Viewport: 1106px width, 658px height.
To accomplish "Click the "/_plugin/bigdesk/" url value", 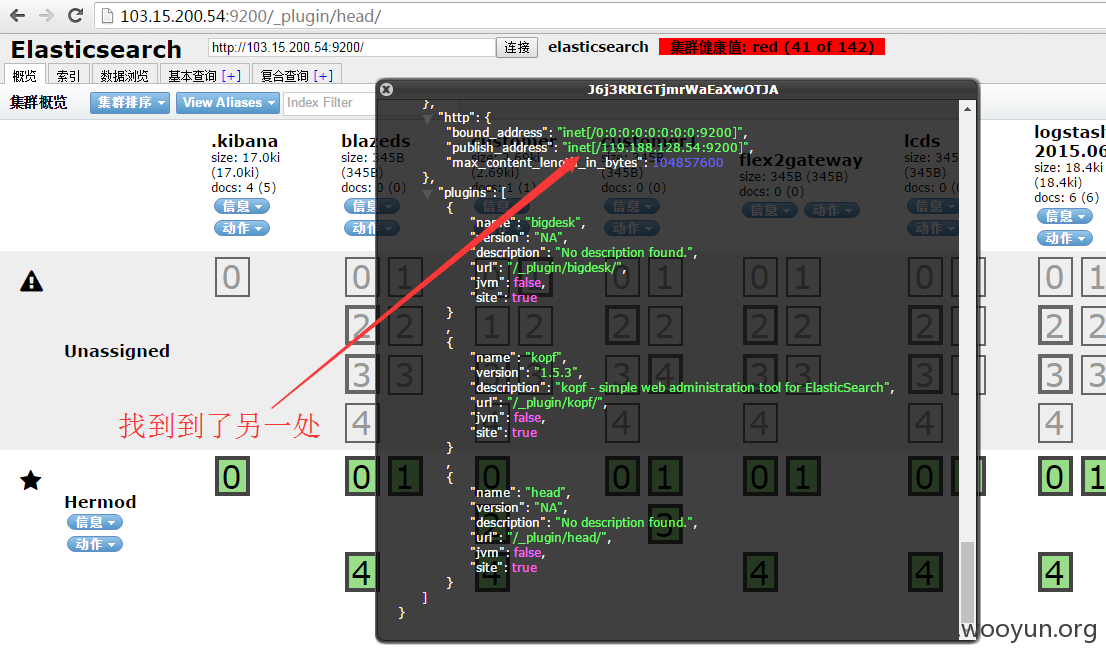I will point(566,267).
